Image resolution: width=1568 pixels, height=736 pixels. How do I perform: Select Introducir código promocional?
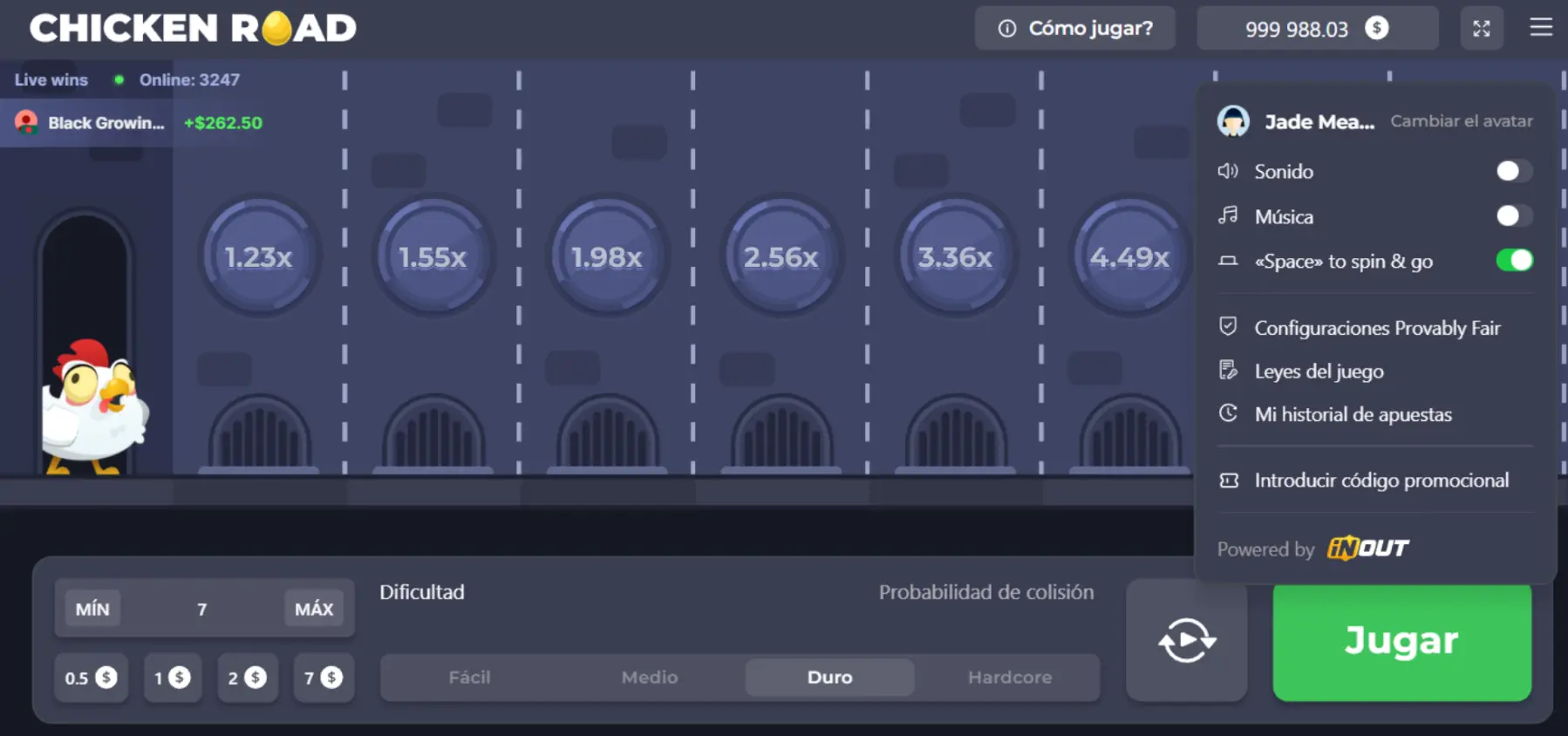[1381, 480]
